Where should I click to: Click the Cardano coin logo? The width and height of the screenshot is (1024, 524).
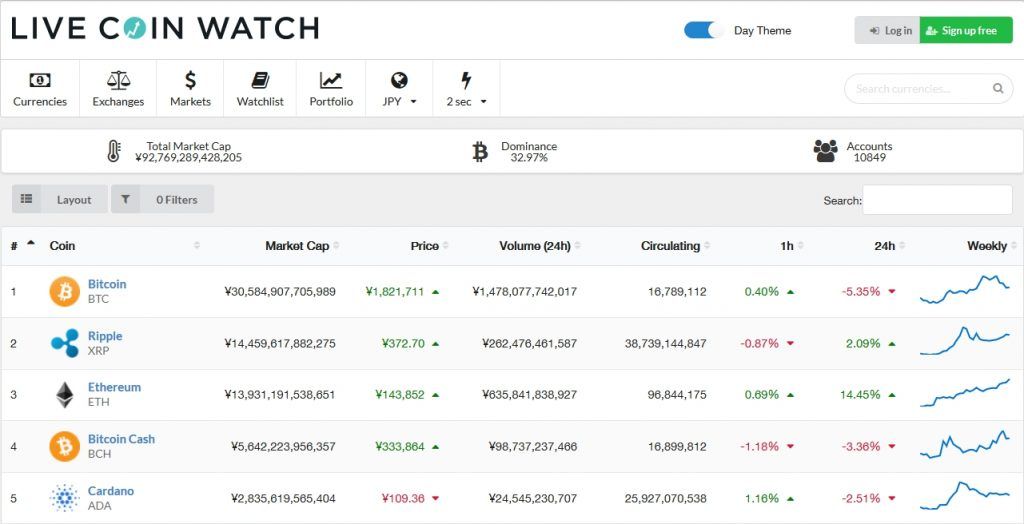tap(65, 498)
